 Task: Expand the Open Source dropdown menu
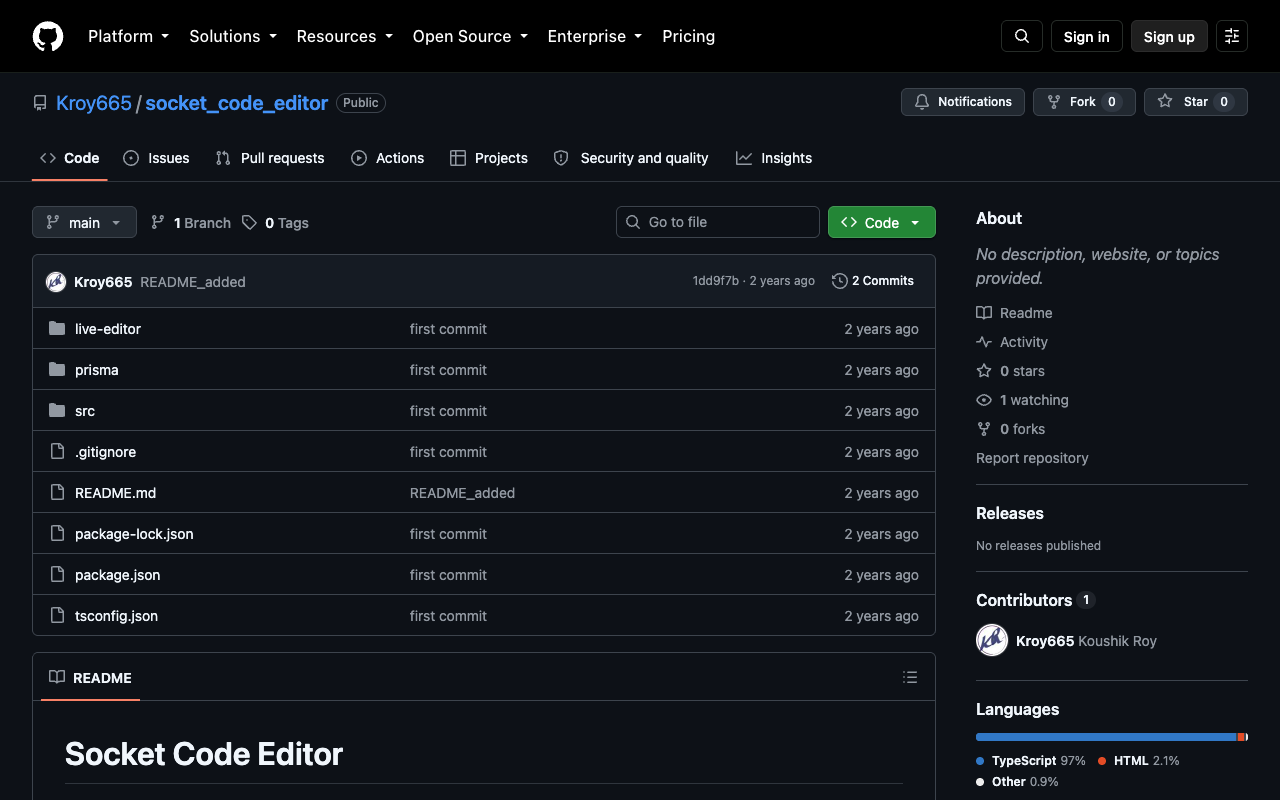470,36
